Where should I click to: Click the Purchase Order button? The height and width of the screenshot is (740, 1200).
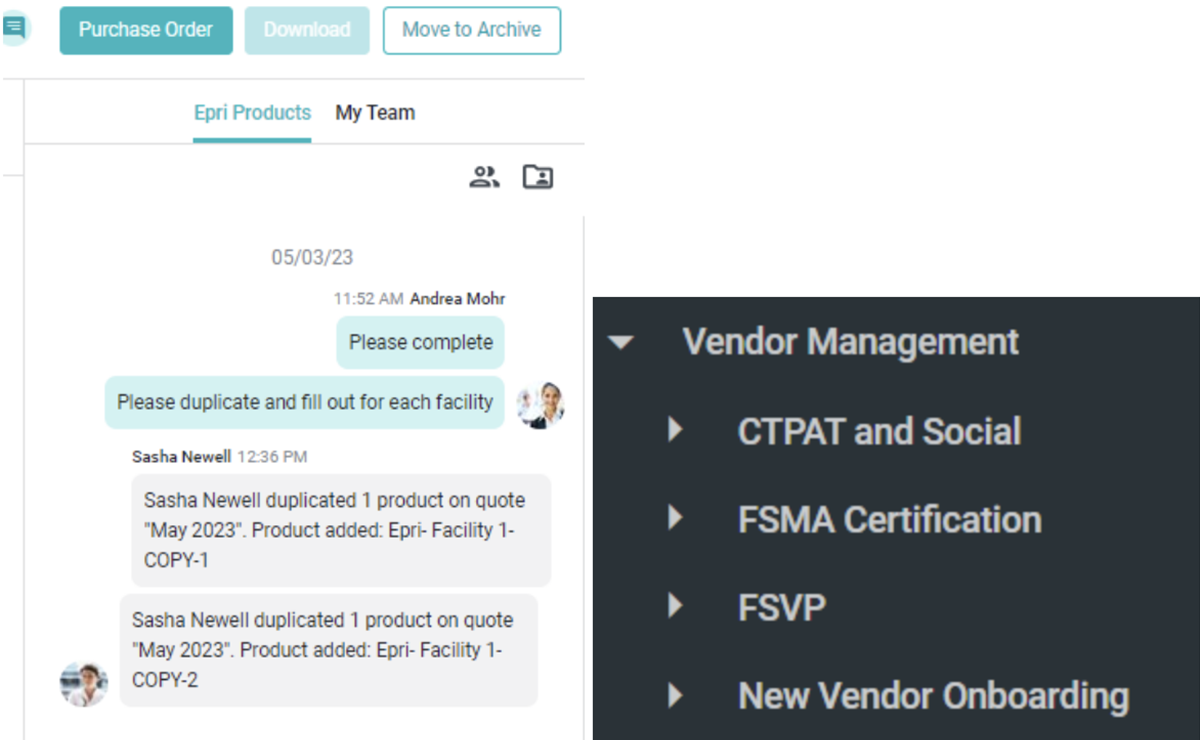145,30
